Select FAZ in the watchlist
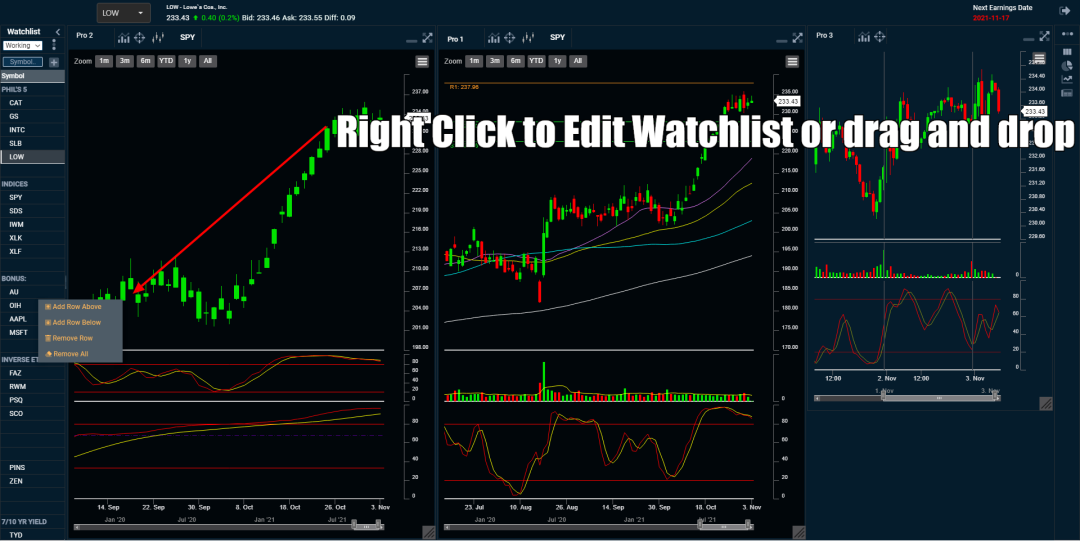 click(32, 373)
